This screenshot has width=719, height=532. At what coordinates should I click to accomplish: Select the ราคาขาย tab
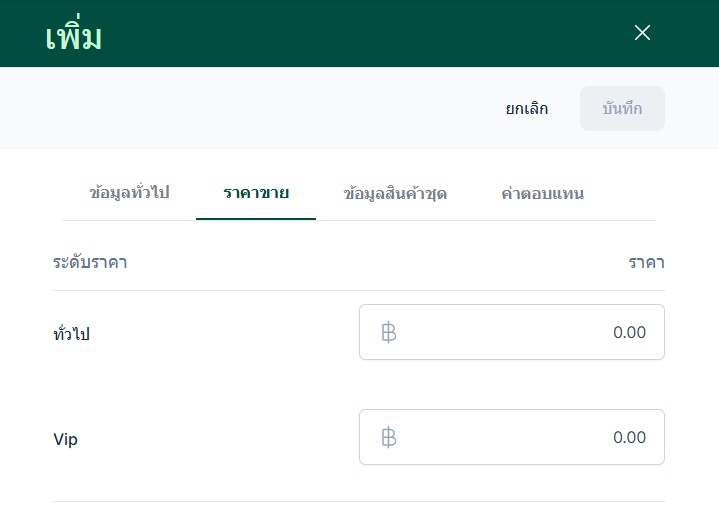pos(256,193)
